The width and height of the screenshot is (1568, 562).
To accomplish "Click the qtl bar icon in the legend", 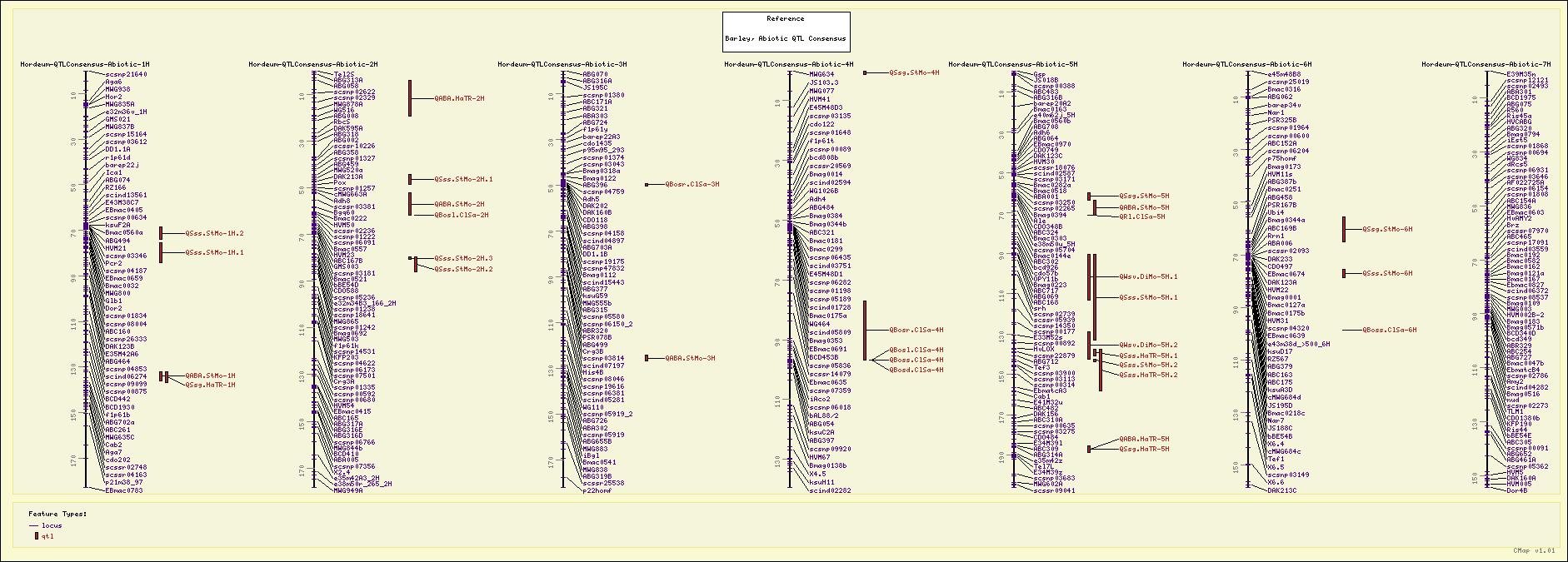I will (36, 536).
